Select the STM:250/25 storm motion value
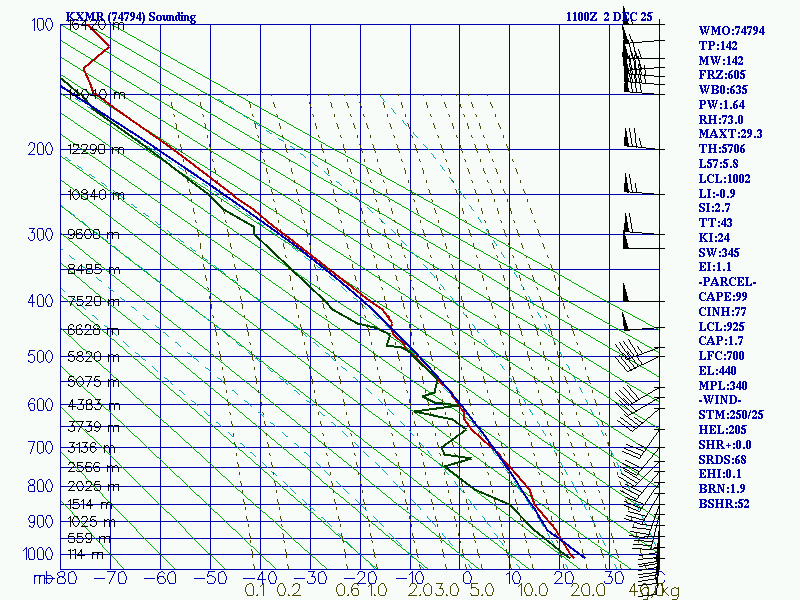The height and width of the screenshot is (600, 800). pyautogui.click(x=731, y=414)
